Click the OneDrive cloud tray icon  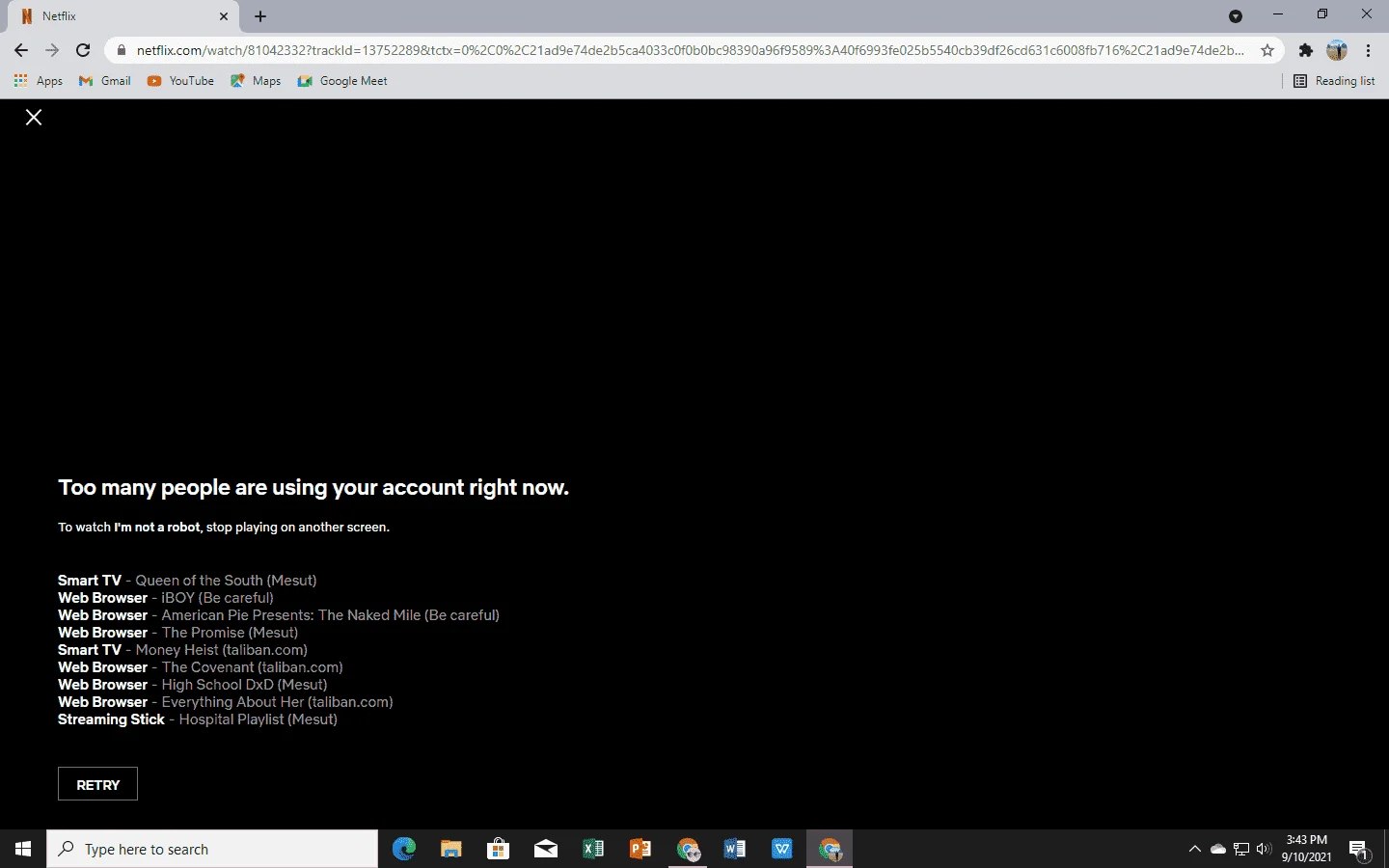click(1218, 849)
